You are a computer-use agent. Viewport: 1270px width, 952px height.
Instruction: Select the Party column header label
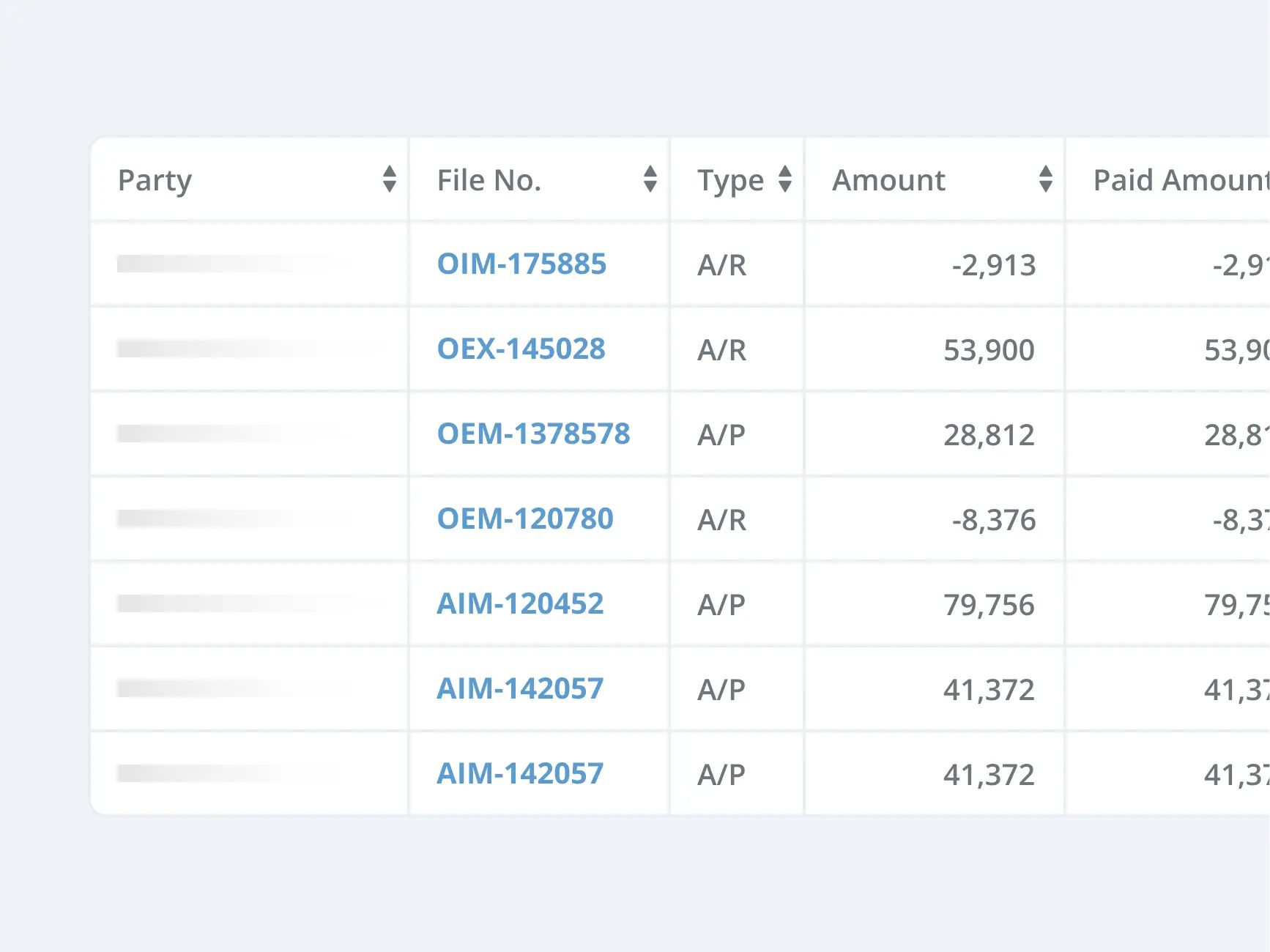tap(155, 180)
